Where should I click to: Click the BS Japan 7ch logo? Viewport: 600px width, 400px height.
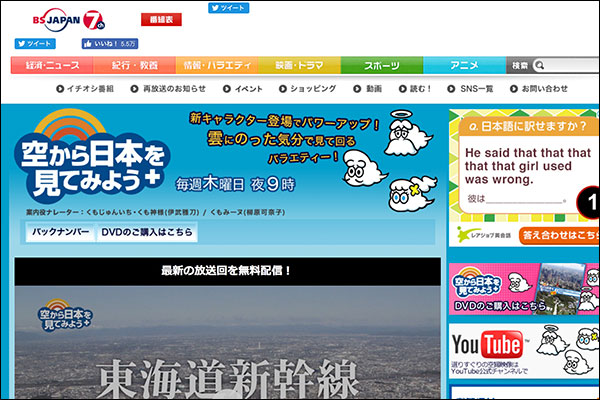click(x=66, y=20)
